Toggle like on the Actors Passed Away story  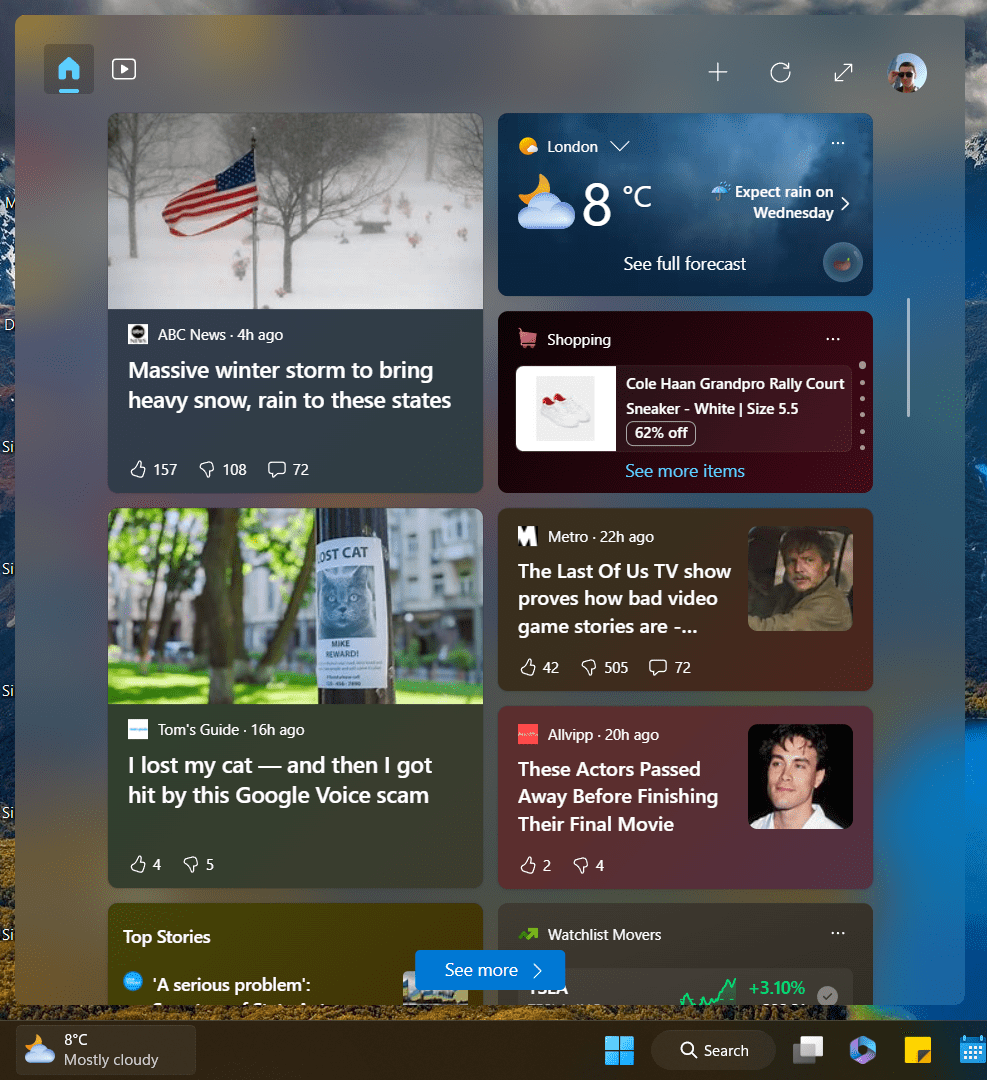point(527,865)
